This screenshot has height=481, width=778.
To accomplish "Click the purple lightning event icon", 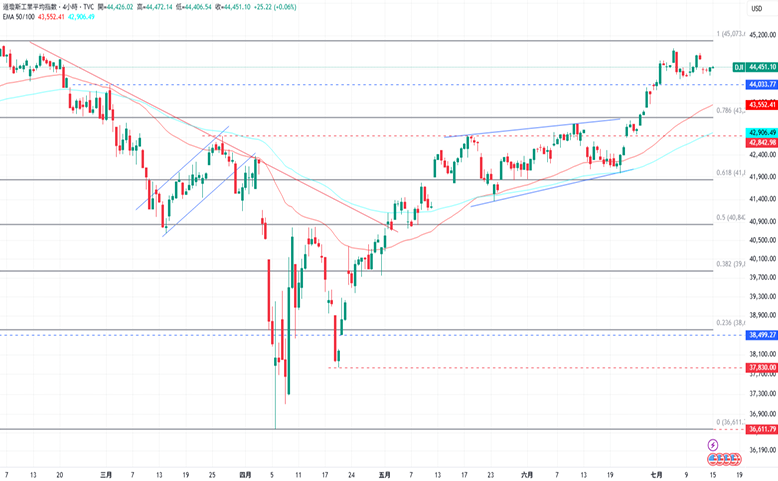I will click(713, 444).
